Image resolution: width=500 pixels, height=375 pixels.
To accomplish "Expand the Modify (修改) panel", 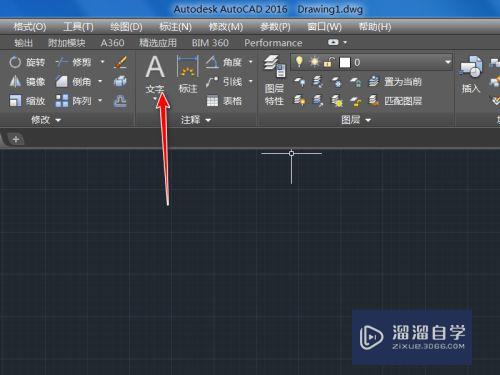I will [46, 120].
